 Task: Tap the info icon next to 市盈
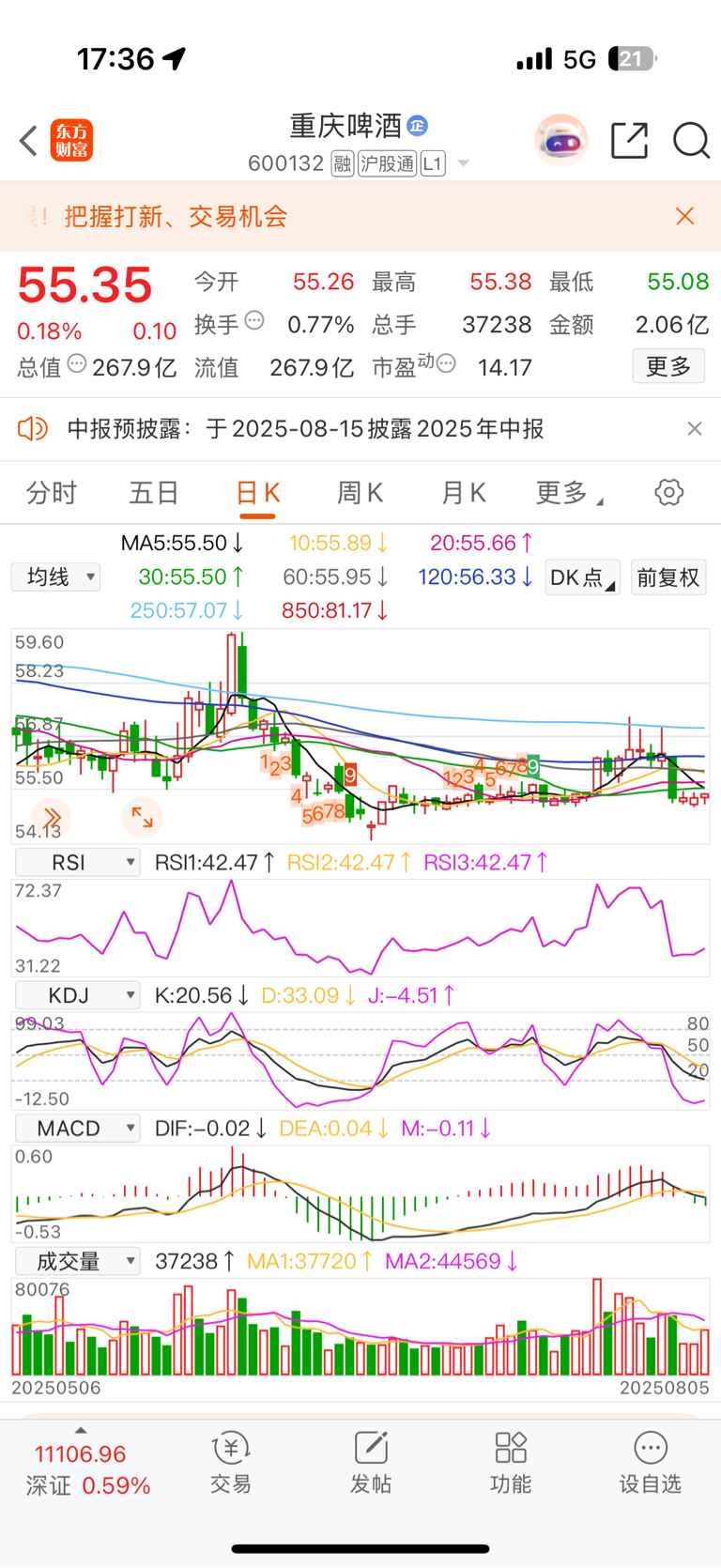pyautogui.click(x=446, y=363)
